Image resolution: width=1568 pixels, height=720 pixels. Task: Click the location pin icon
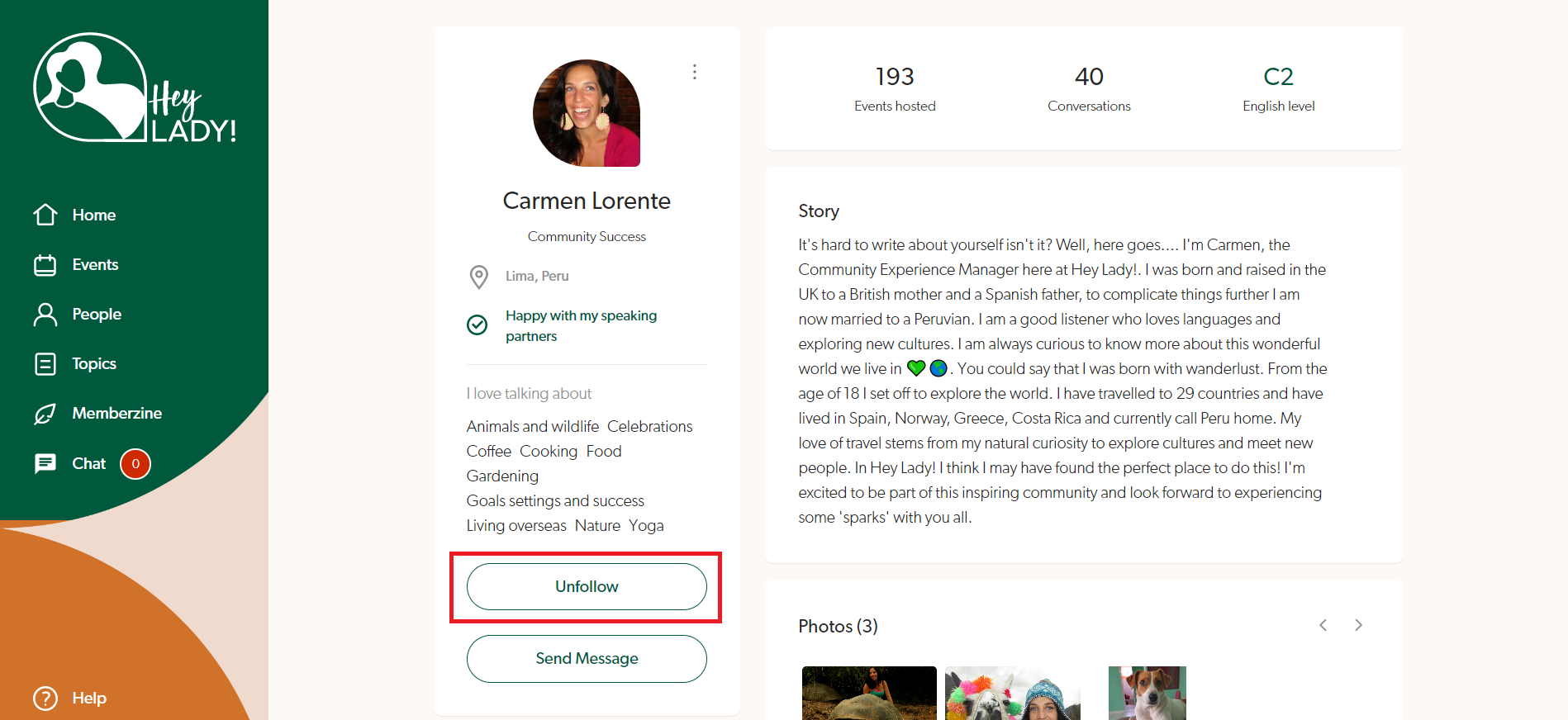pyautogui.click(x=478, y=277)
